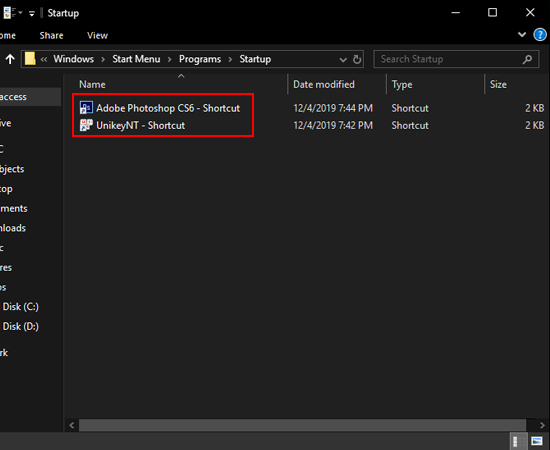
Task: Switch to Large icons view
Action: point(537,441)
